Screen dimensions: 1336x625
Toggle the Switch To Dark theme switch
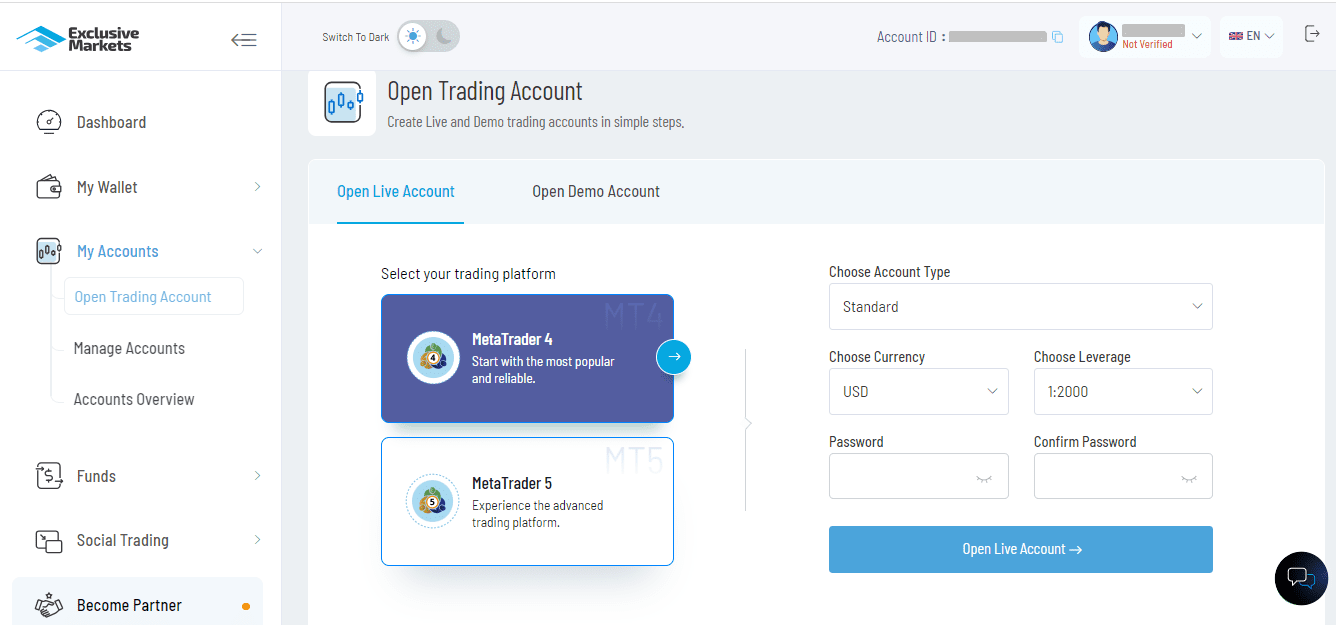click(x=428, y=37)
